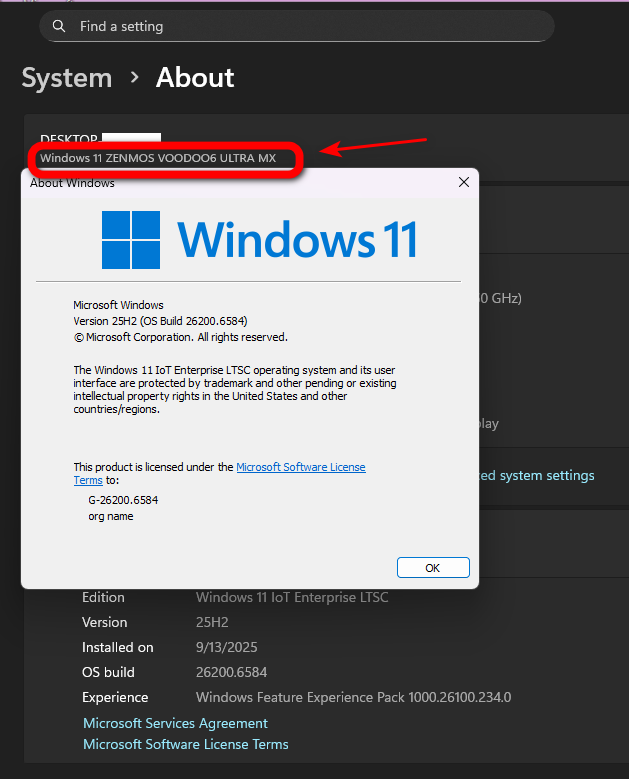Select the Version 25H2 OS Build text
Image resolution: width=629 pixels, height=779 pixels.
click(160, 321)
